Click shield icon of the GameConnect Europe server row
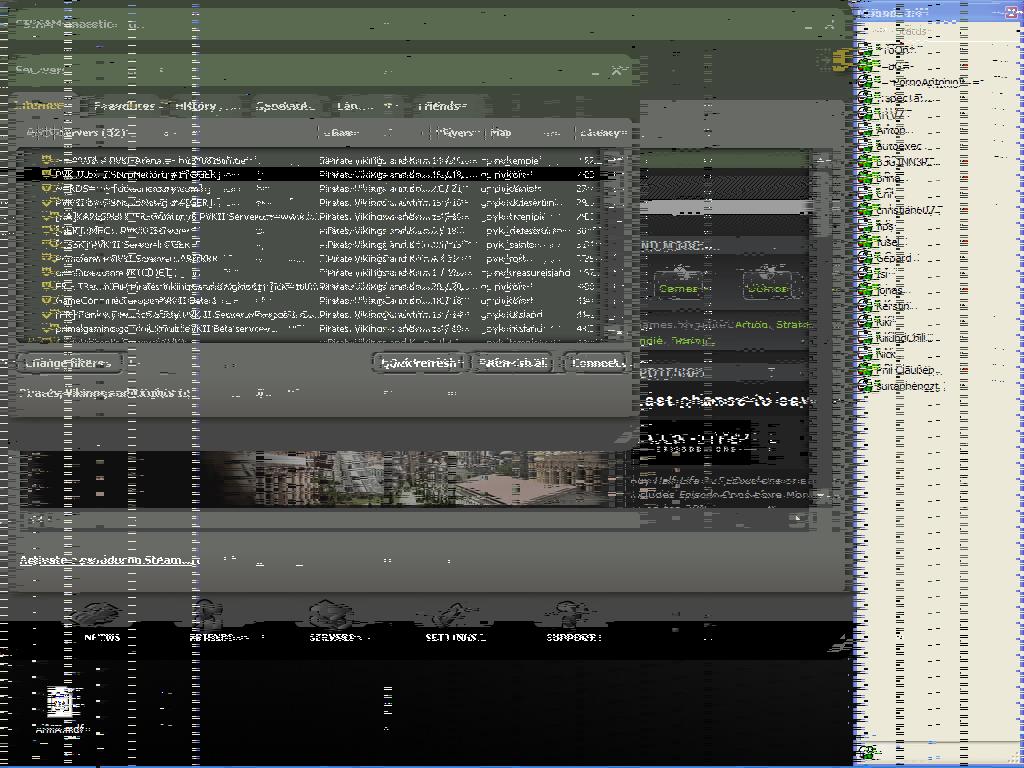Screen dimensions: 1024x768 click(x=47, y=300)
